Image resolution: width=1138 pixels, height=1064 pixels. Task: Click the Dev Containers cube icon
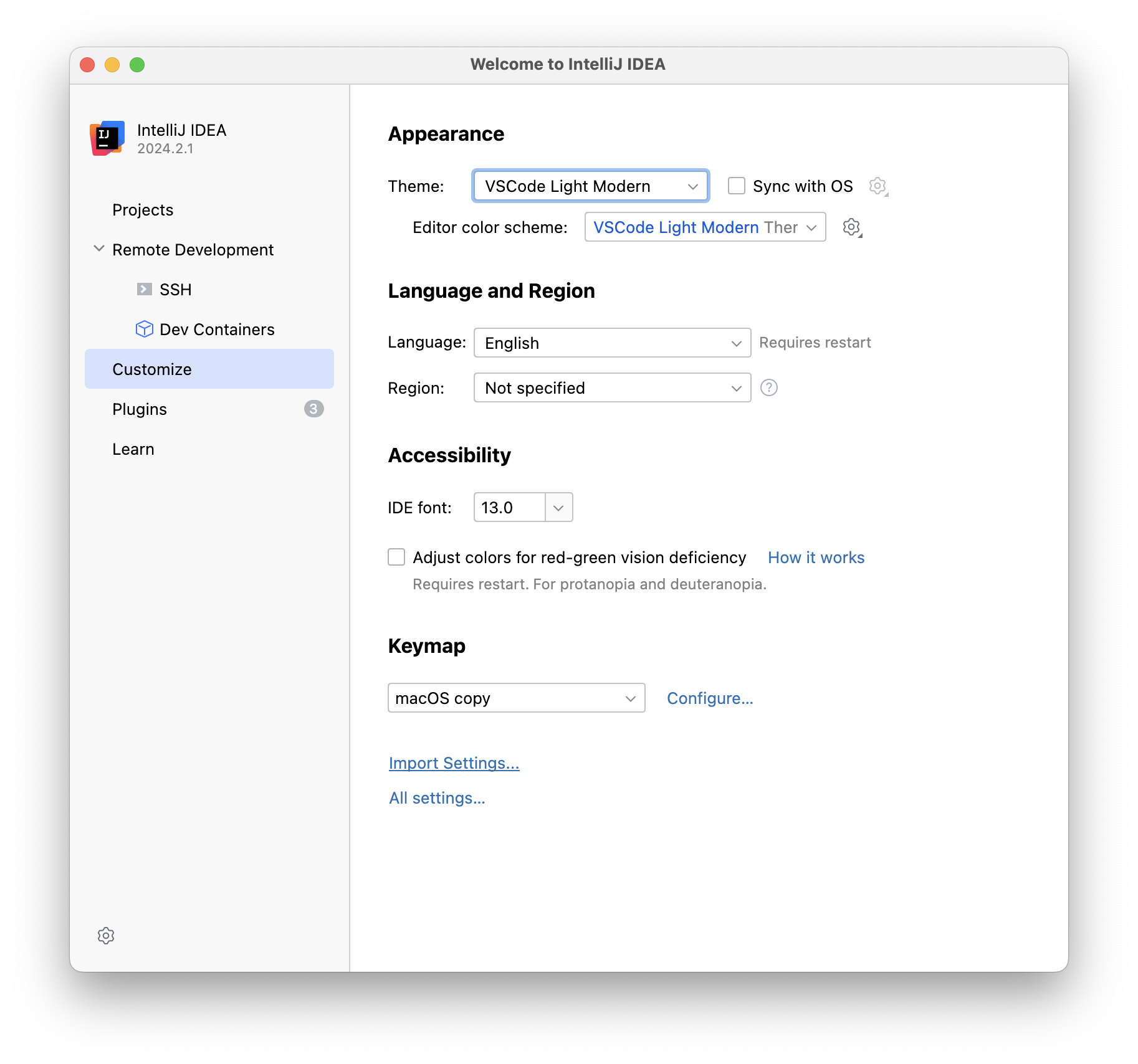[x=145, y=329]
